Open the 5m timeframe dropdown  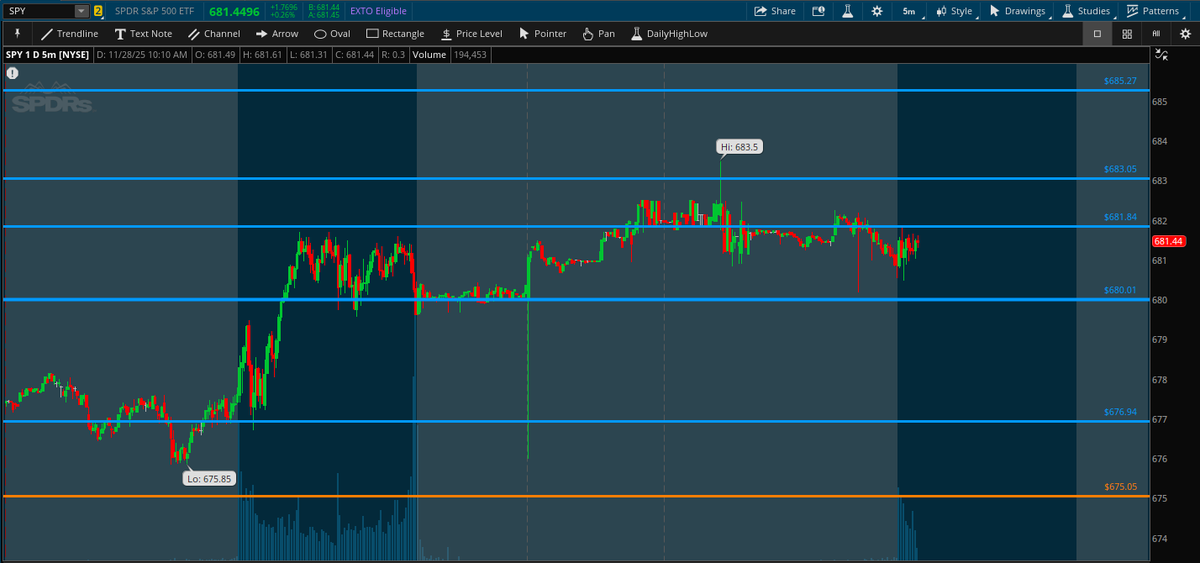[909, 11]
